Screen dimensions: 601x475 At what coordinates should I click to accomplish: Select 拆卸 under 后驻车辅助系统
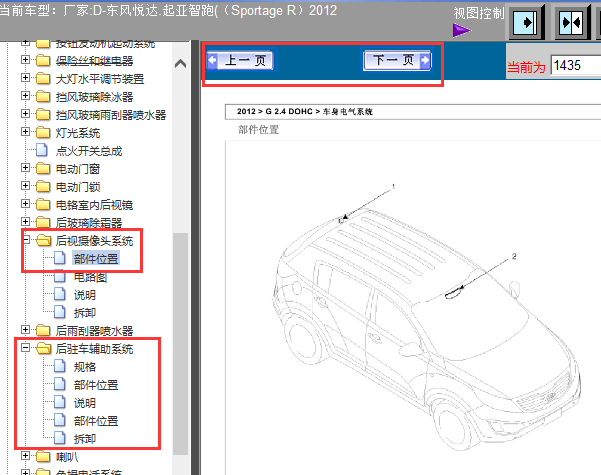tap(84, 439)
